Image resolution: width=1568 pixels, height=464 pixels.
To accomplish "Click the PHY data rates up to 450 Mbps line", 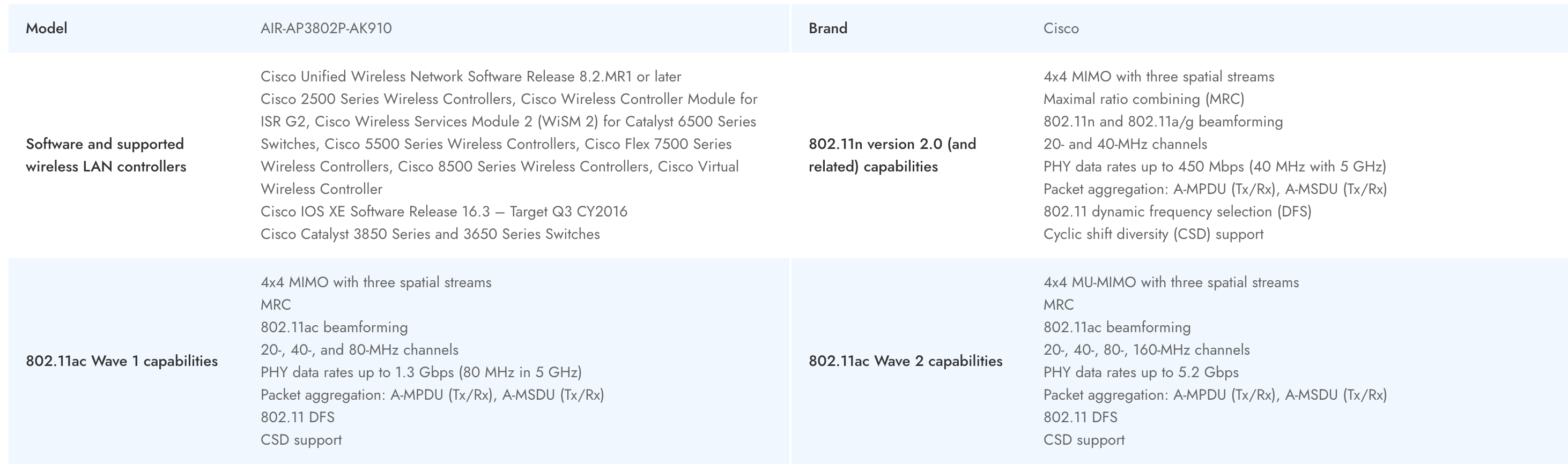I will [1214, 167].
